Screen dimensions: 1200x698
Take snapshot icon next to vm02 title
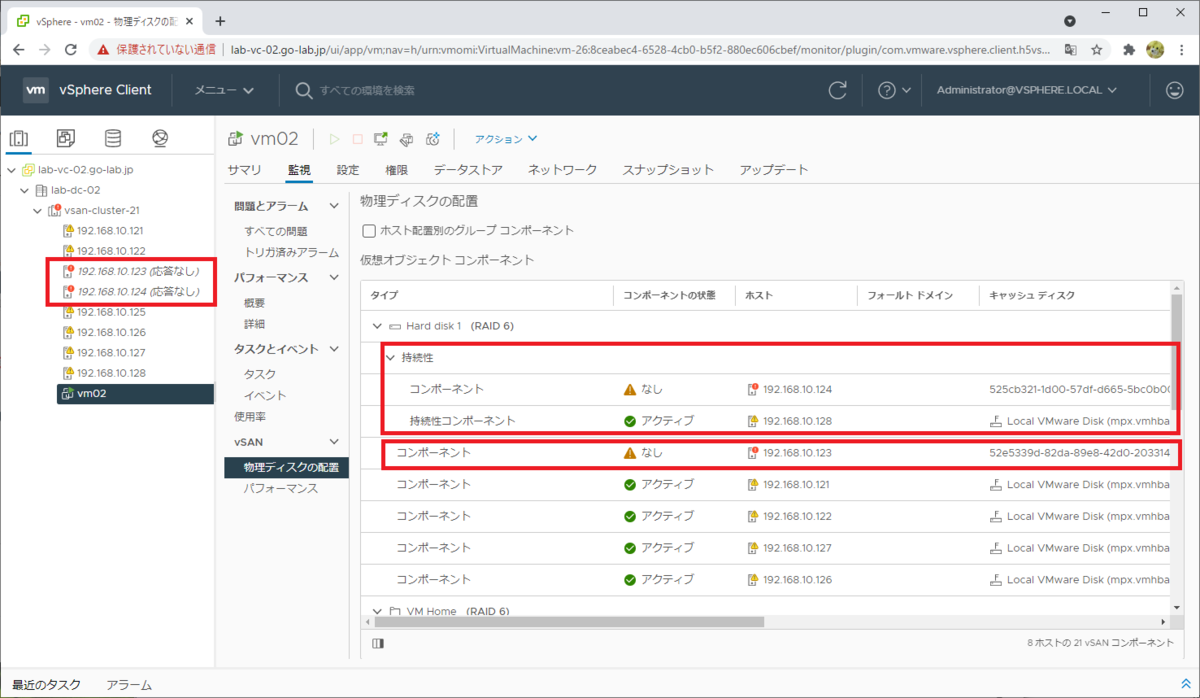(433, 139)
